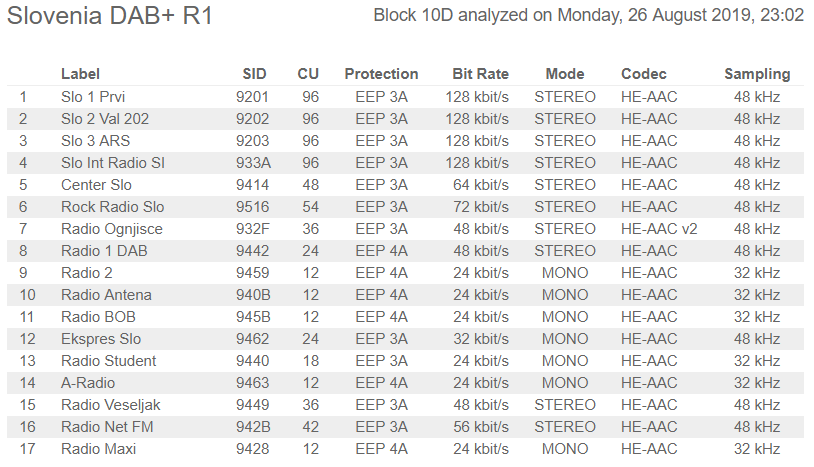Click the Codec column header
The image size is (814, 467).
644,74
